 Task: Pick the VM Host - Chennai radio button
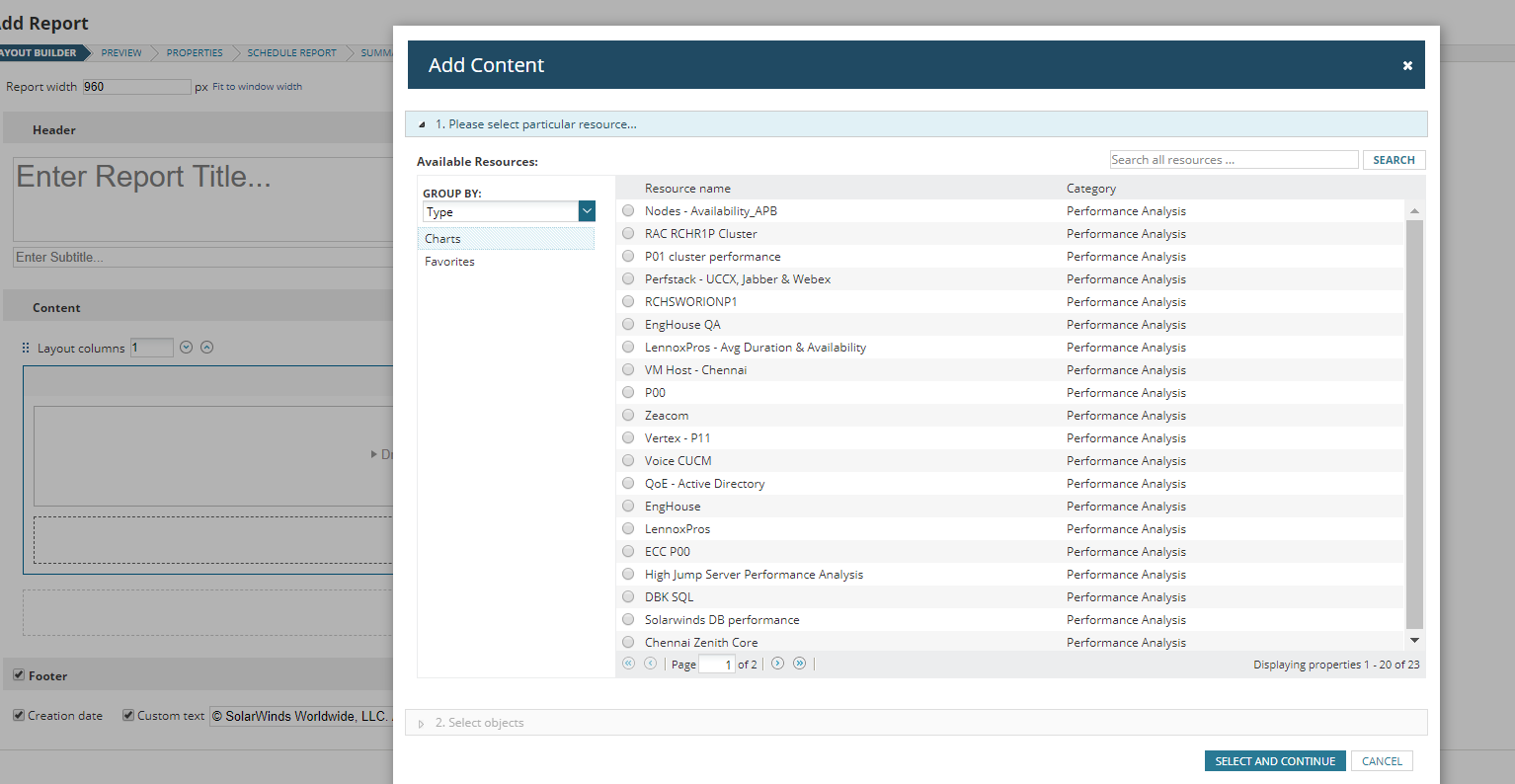click(x=628, y=369)
